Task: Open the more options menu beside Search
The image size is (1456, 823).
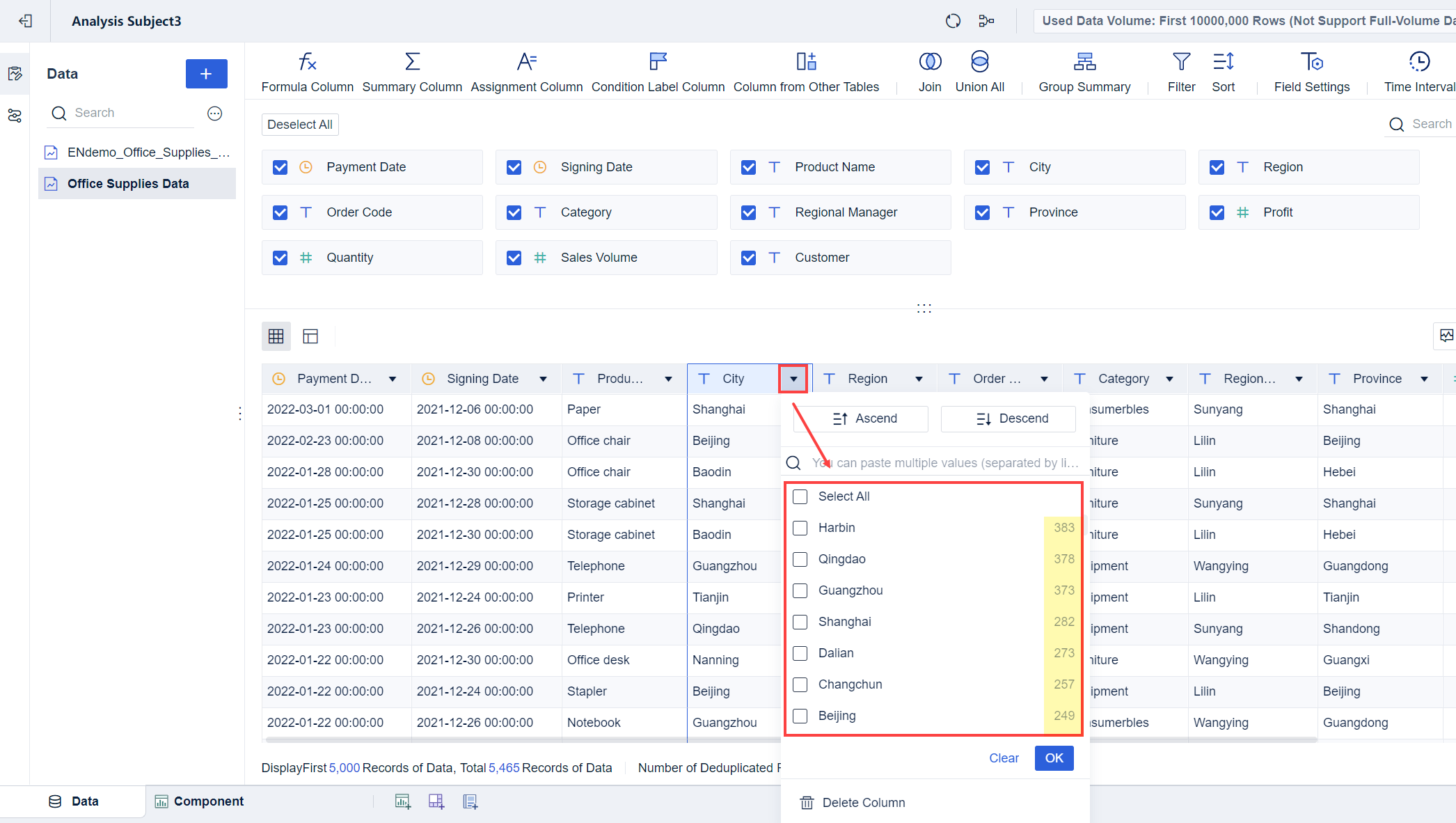Action: pos(214,113)
